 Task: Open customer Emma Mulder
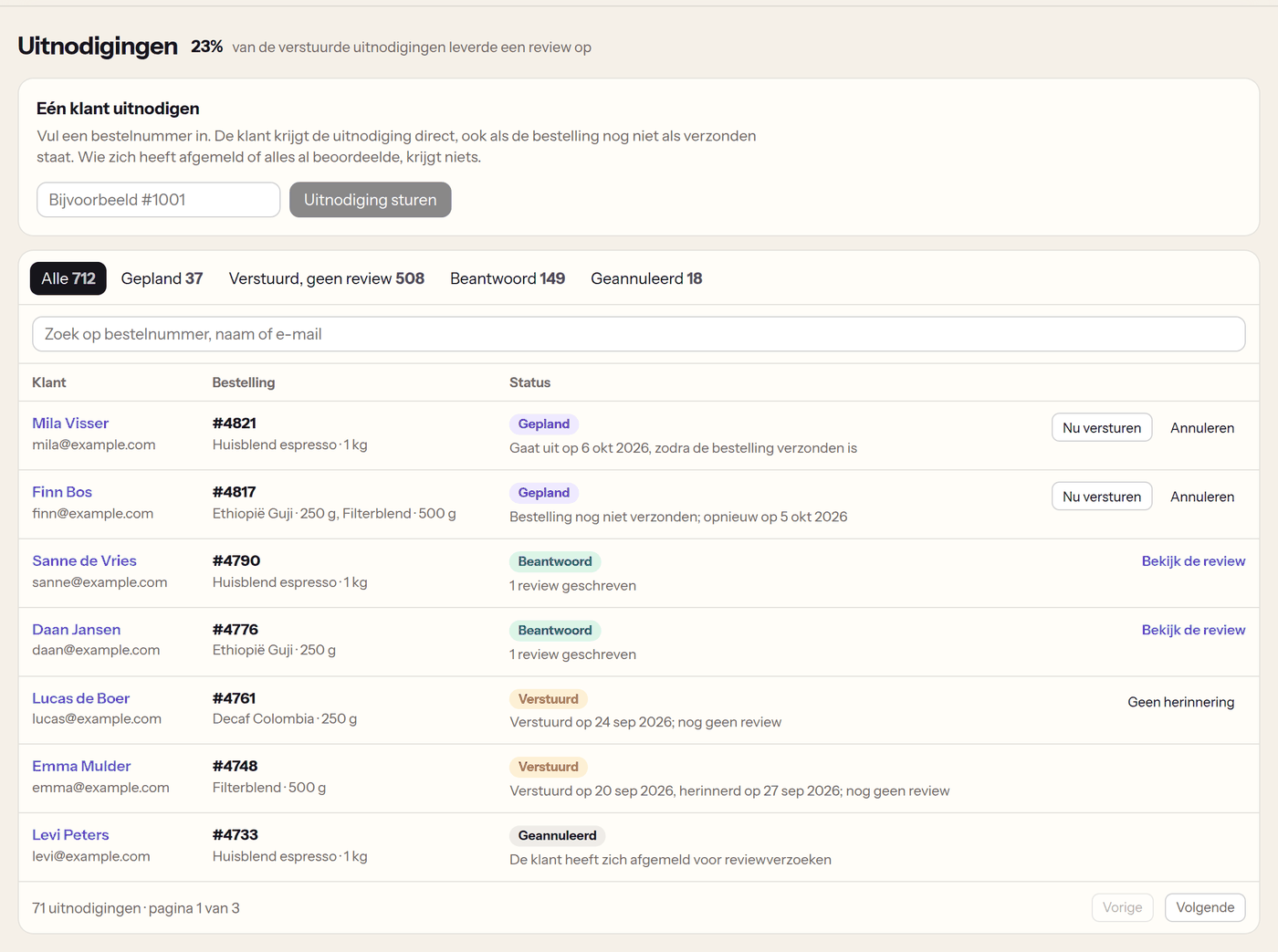[81, 766]
